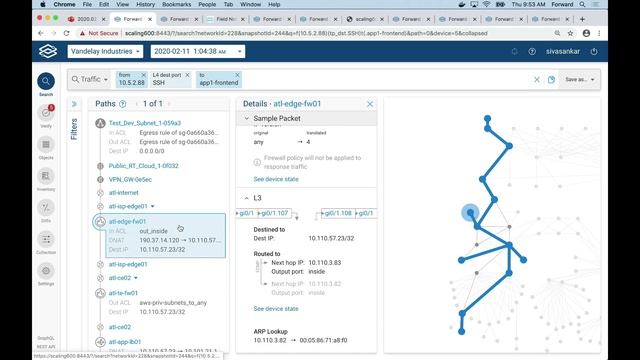Click the power logout icon

tap(594, 51)
